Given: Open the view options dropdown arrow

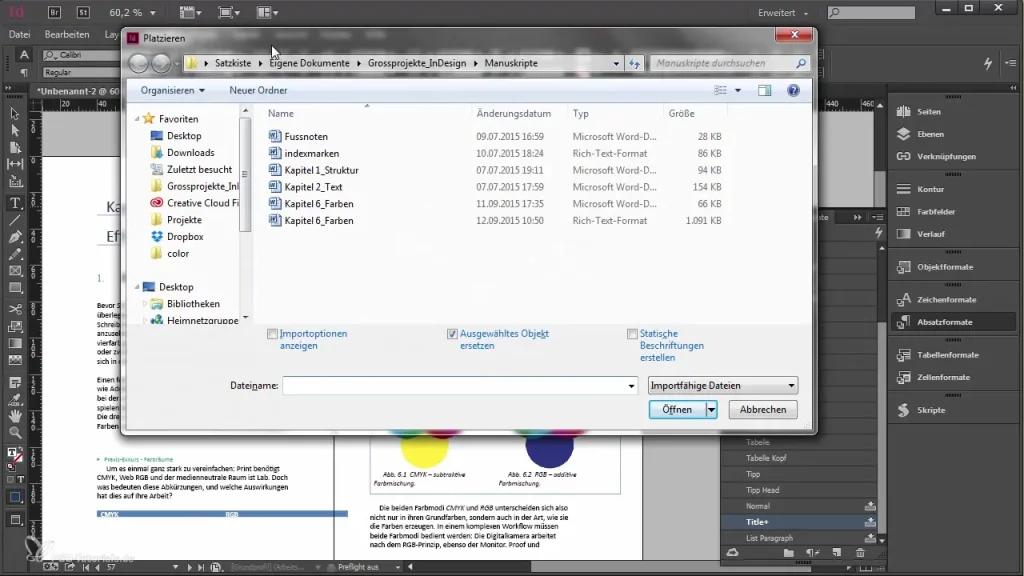Looking at the screenshot, I should pyautogui.click(x=738, y=91).
